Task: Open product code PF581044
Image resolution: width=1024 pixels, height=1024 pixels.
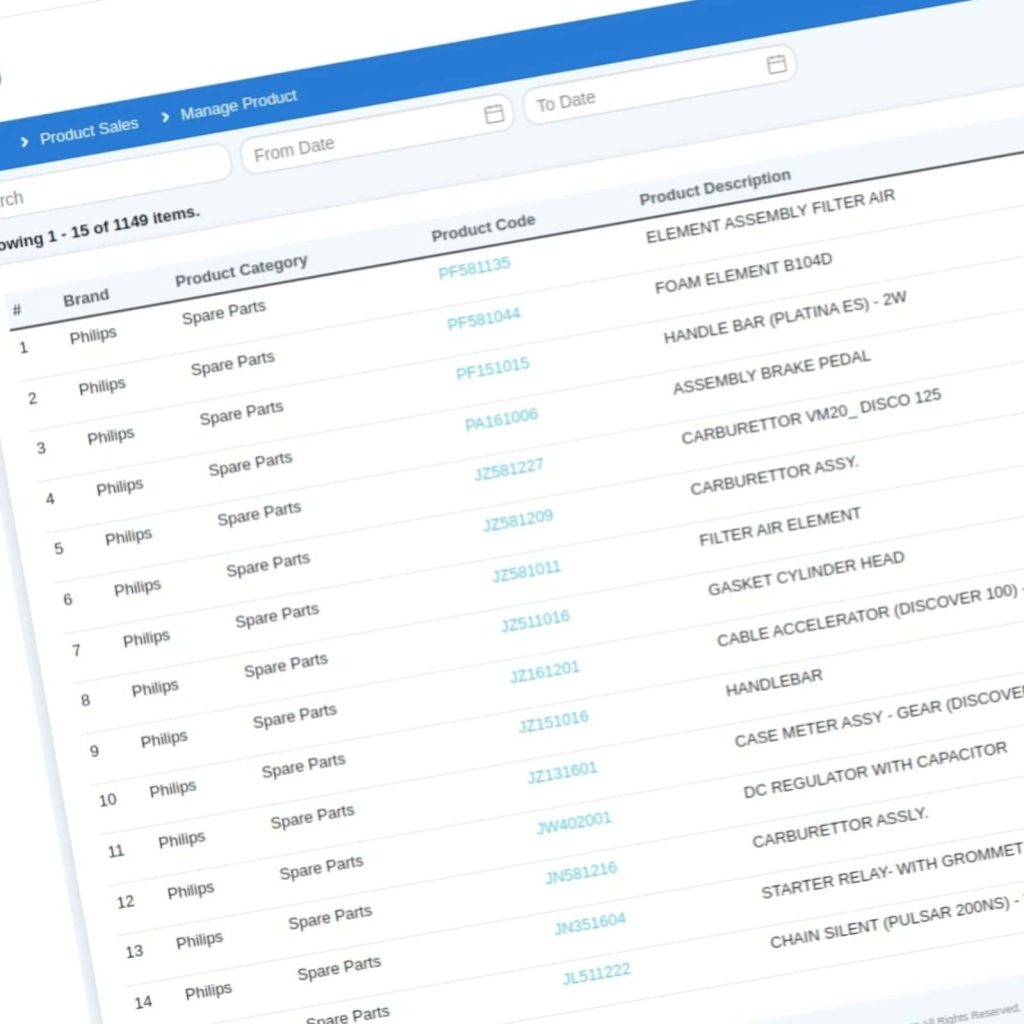Action: tap(483, 318)
